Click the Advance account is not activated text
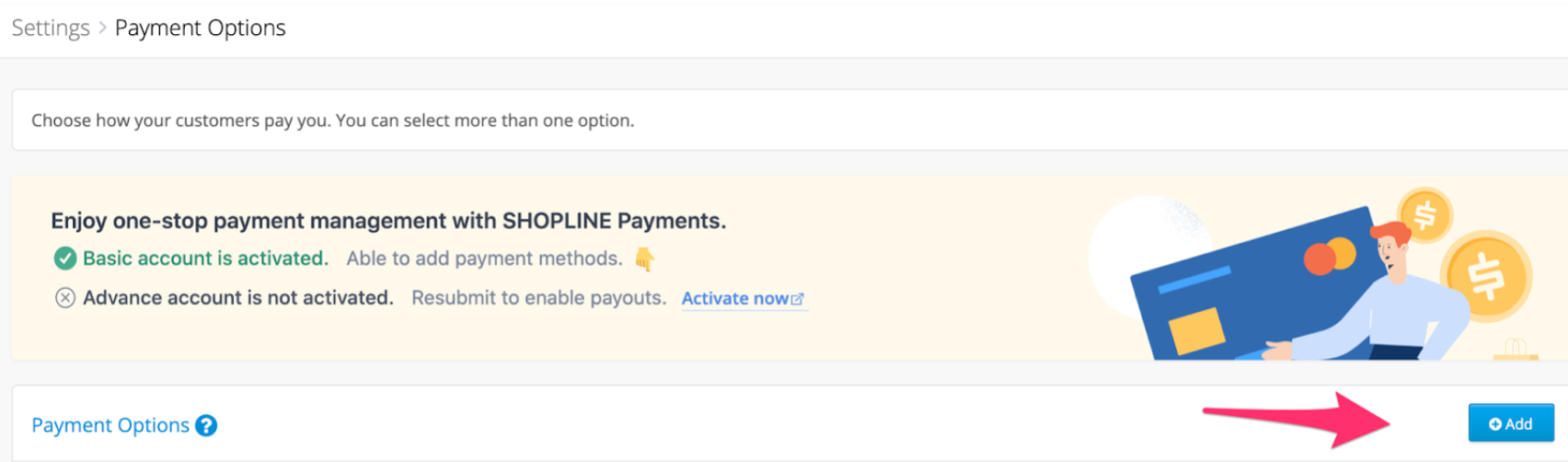Image resolution: width=1568 pixels, height=462 pixels. point(238,297)
